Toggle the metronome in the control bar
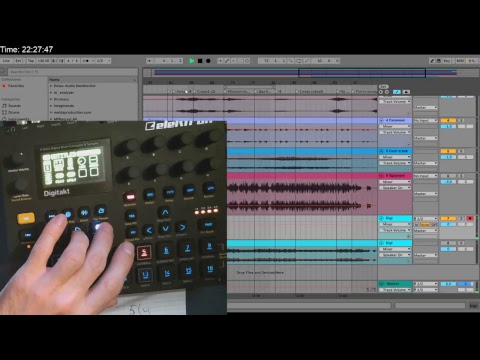Screen dimensions: 480x360 [86, 61]
